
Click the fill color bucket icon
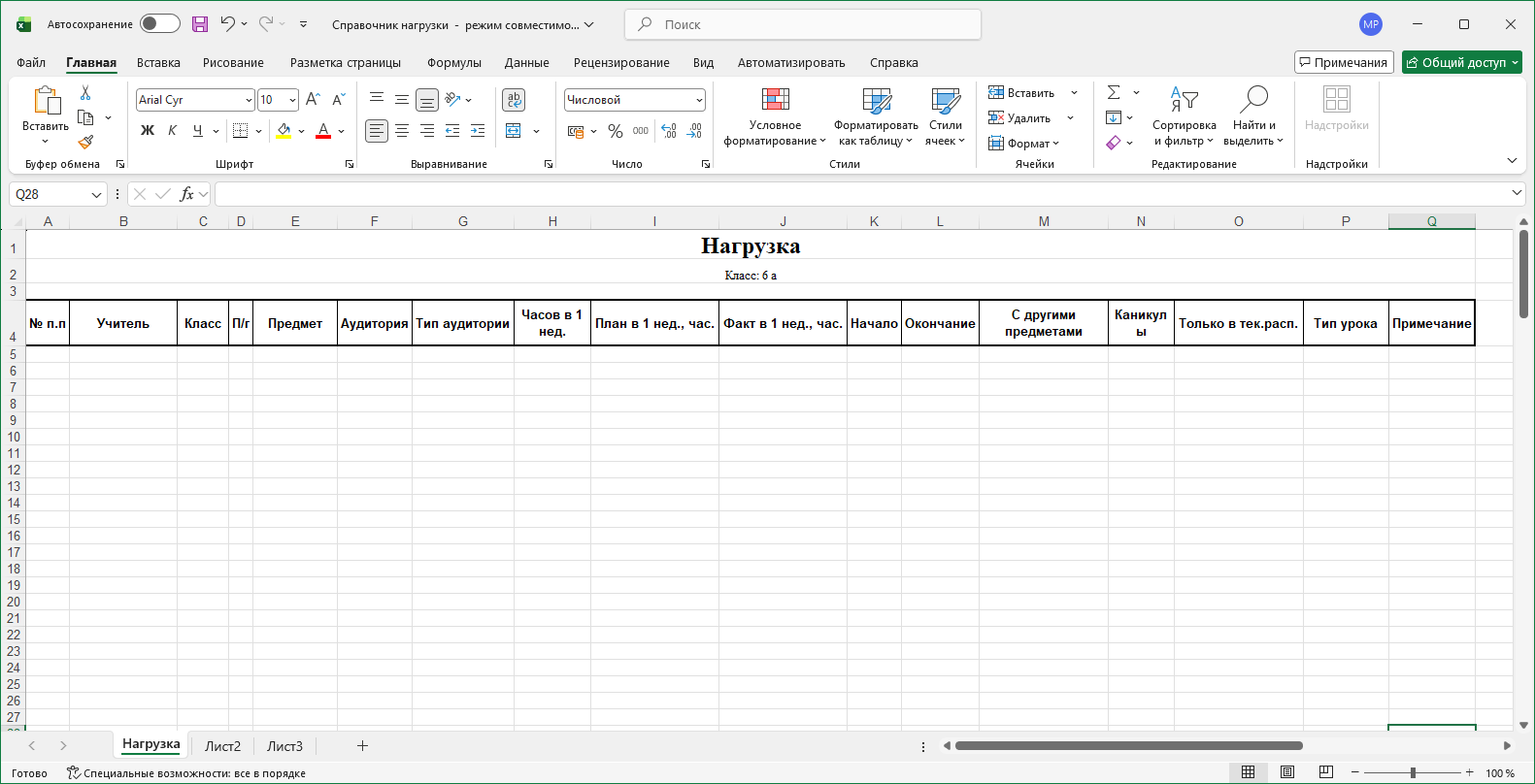click(284, 130)
